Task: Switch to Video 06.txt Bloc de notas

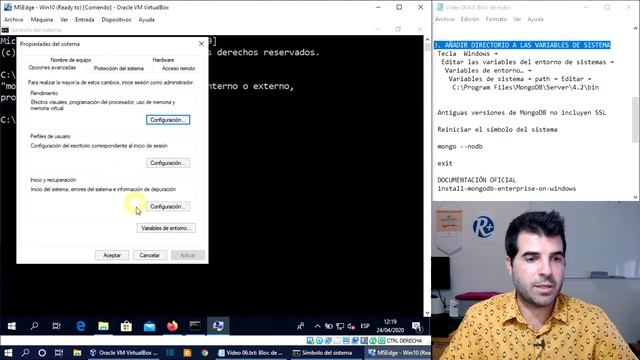Action: 250,353
